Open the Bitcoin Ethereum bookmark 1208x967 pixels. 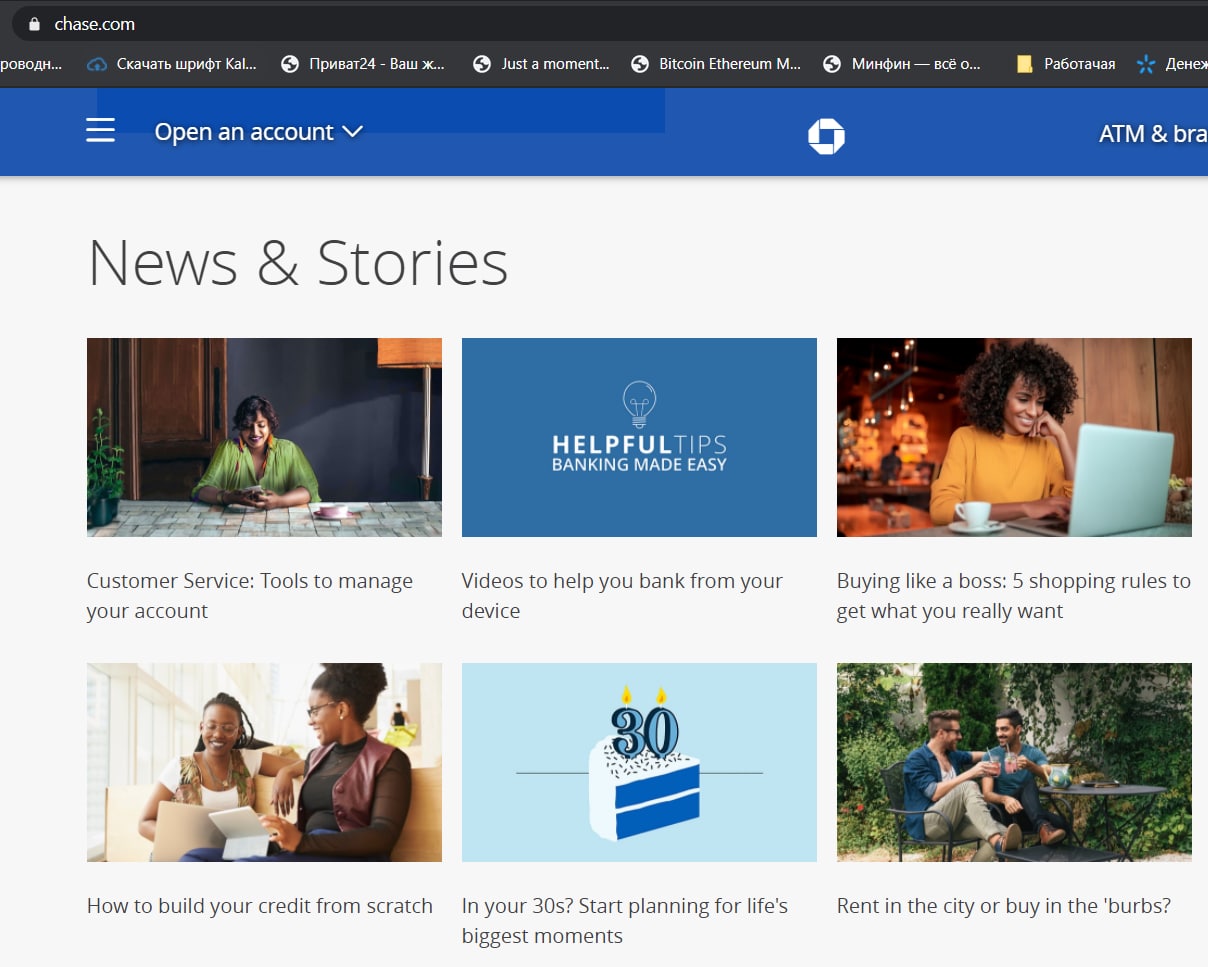click(716, 64)
